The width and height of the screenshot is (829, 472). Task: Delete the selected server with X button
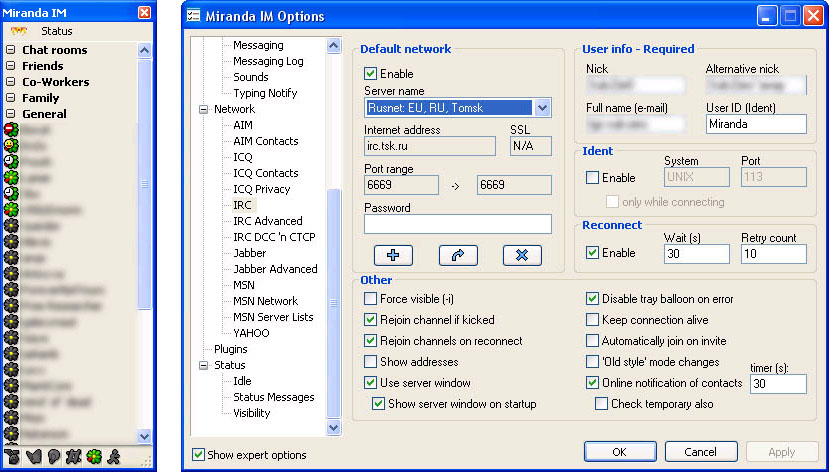click(522, 255)
